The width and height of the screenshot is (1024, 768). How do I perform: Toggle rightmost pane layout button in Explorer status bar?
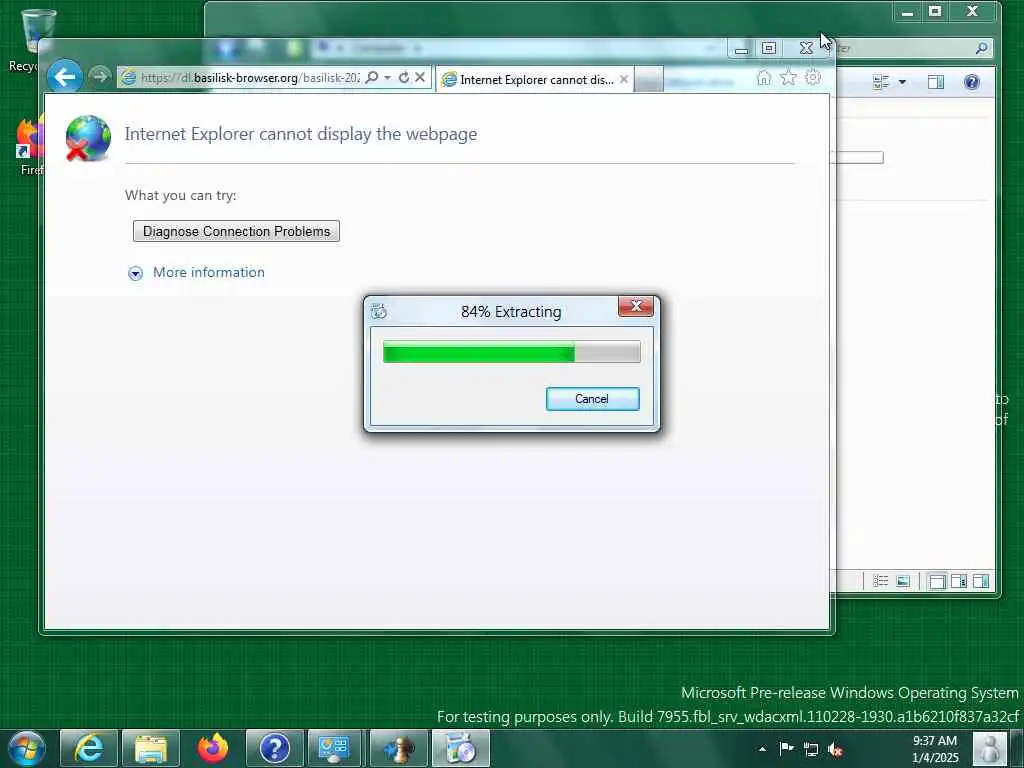981,581
